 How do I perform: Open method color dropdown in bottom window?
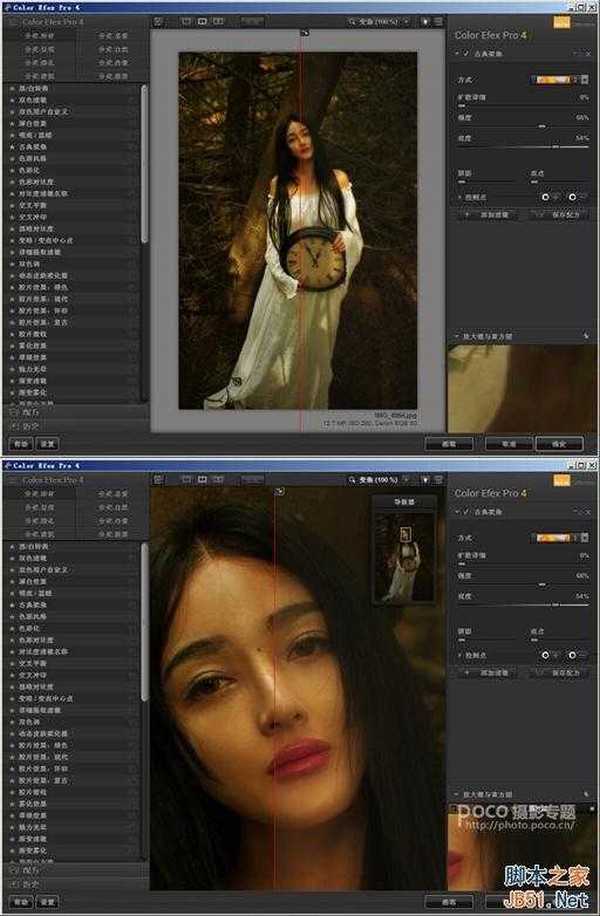tap(576, 537)
